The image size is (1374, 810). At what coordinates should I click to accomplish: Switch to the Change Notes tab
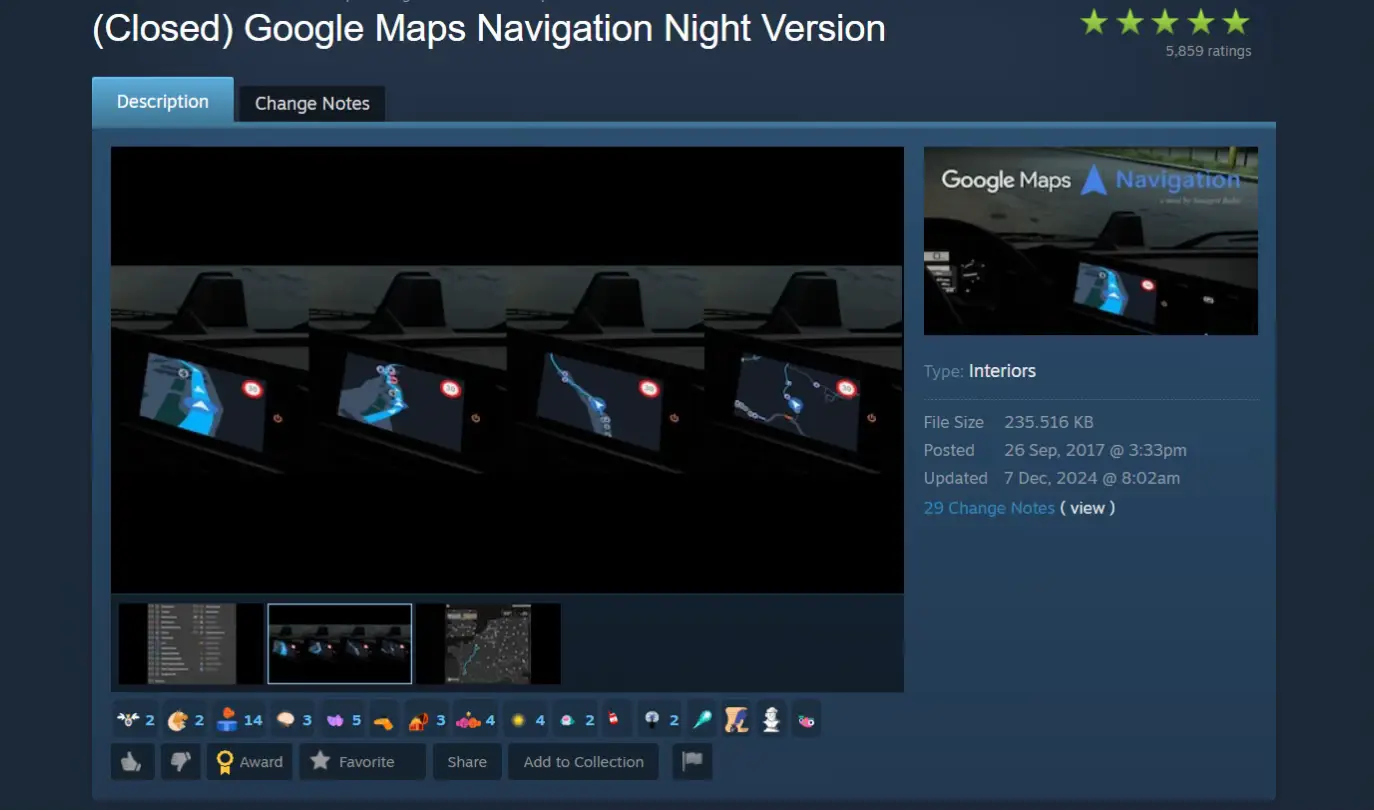pyautogui.click(x=312, y=103)
